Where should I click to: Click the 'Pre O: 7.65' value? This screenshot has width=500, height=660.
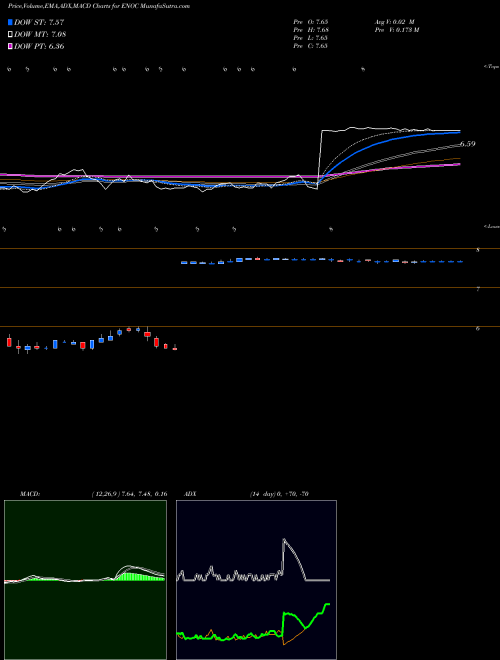point(311,22)
